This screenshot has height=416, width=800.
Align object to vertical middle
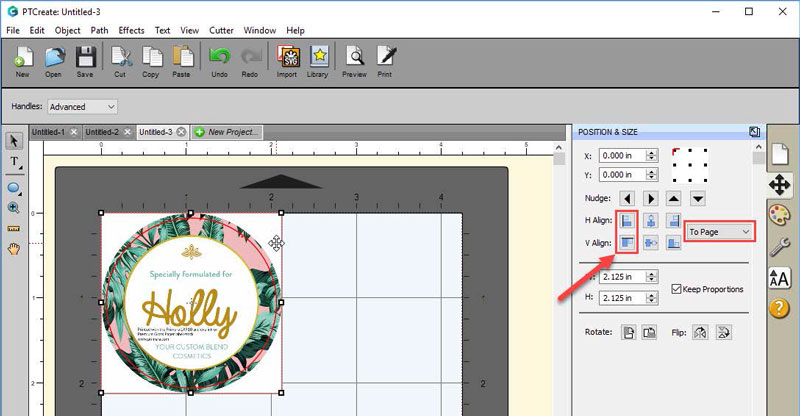click(651, 243)
